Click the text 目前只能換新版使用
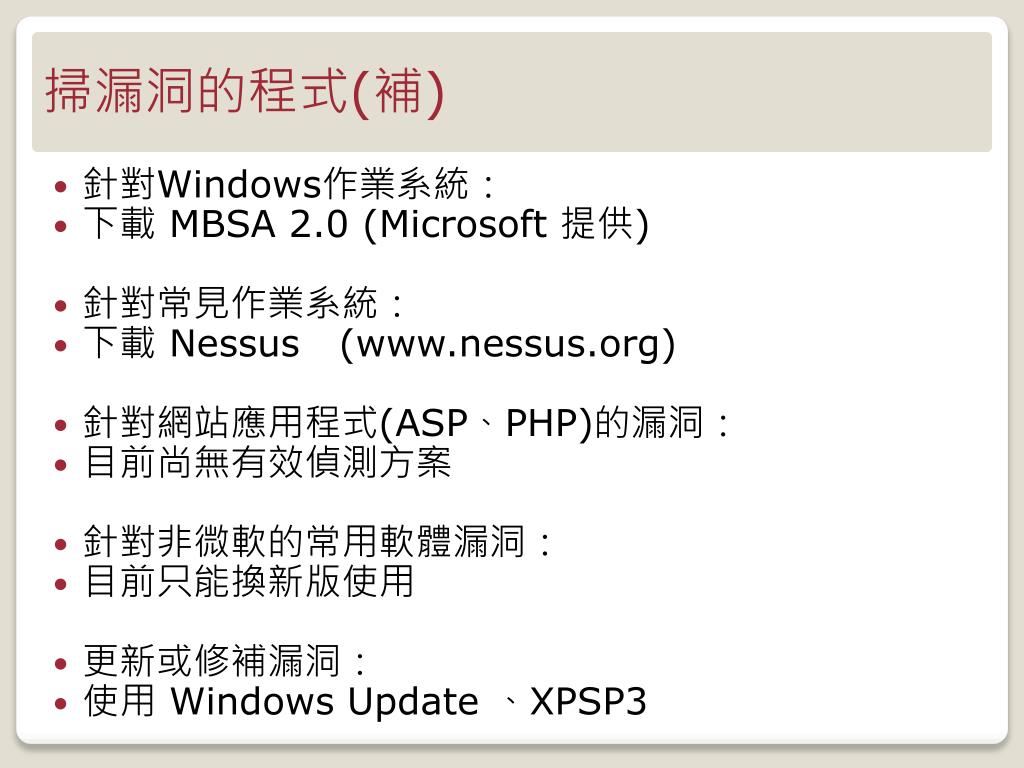The width and height of the screenshot is (1024, 768). coord(249,581)
